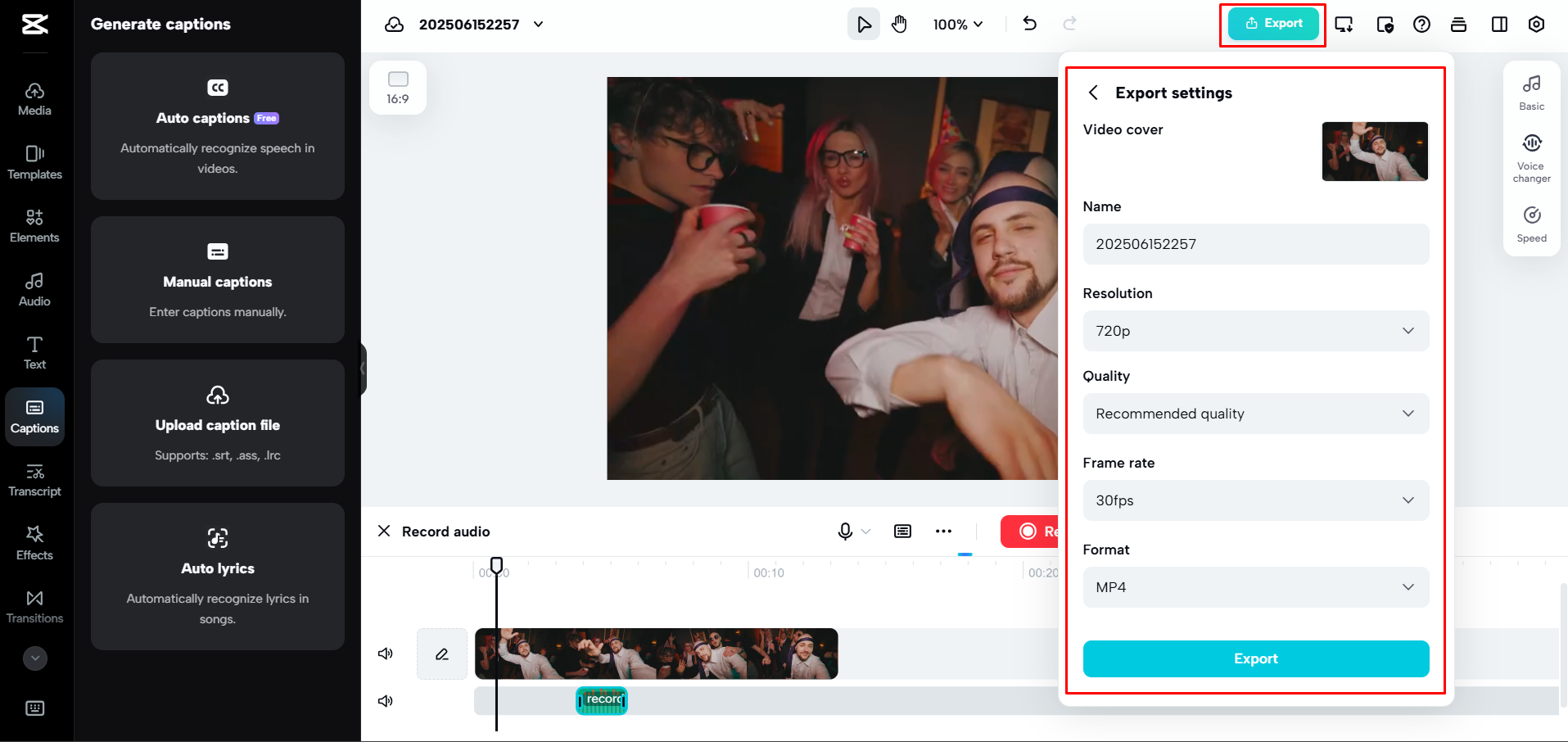Choose Manual captions option

(218, 279)
